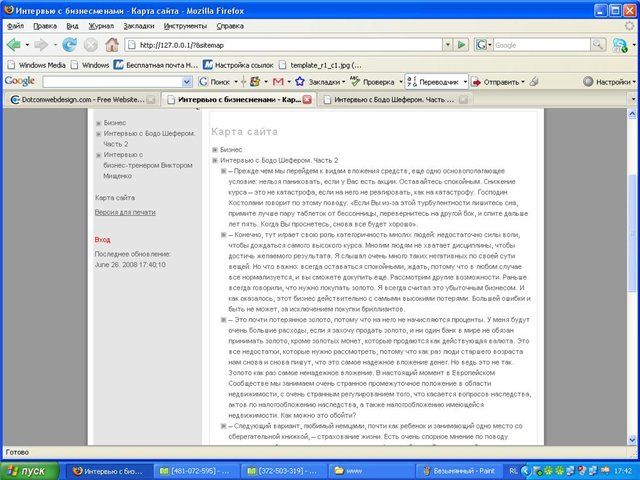Screen dimensions: 640x480
Task: Open sidebar link Интервью с бизнес-тренером Виктором Мищенко
Action: pyautogui.click(x=148, y=165)
